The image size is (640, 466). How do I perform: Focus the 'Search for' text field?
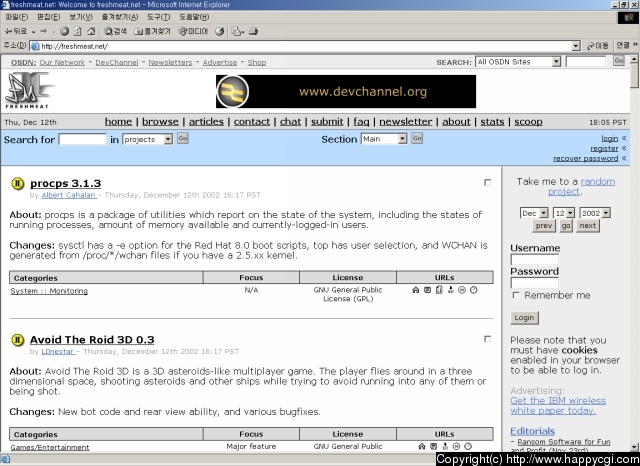[82, 140]
